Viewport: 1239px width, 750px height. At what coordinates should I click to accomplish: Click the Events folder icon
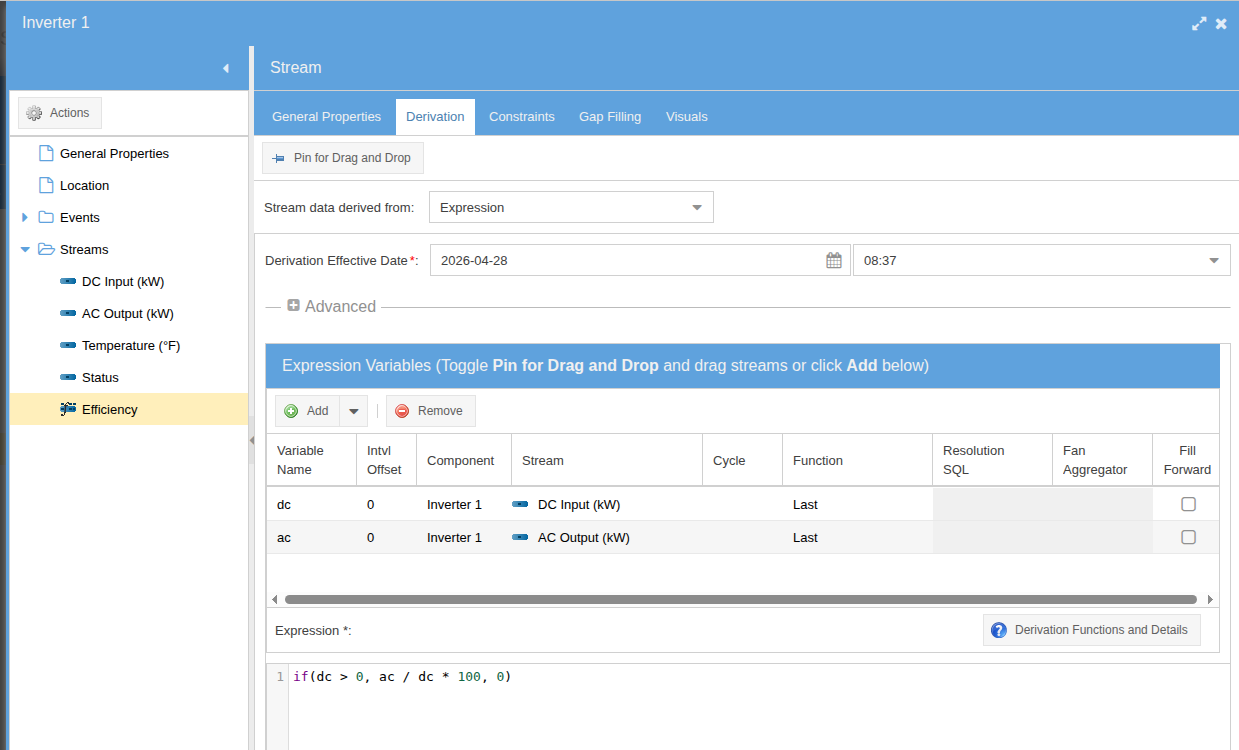[46, 217]
